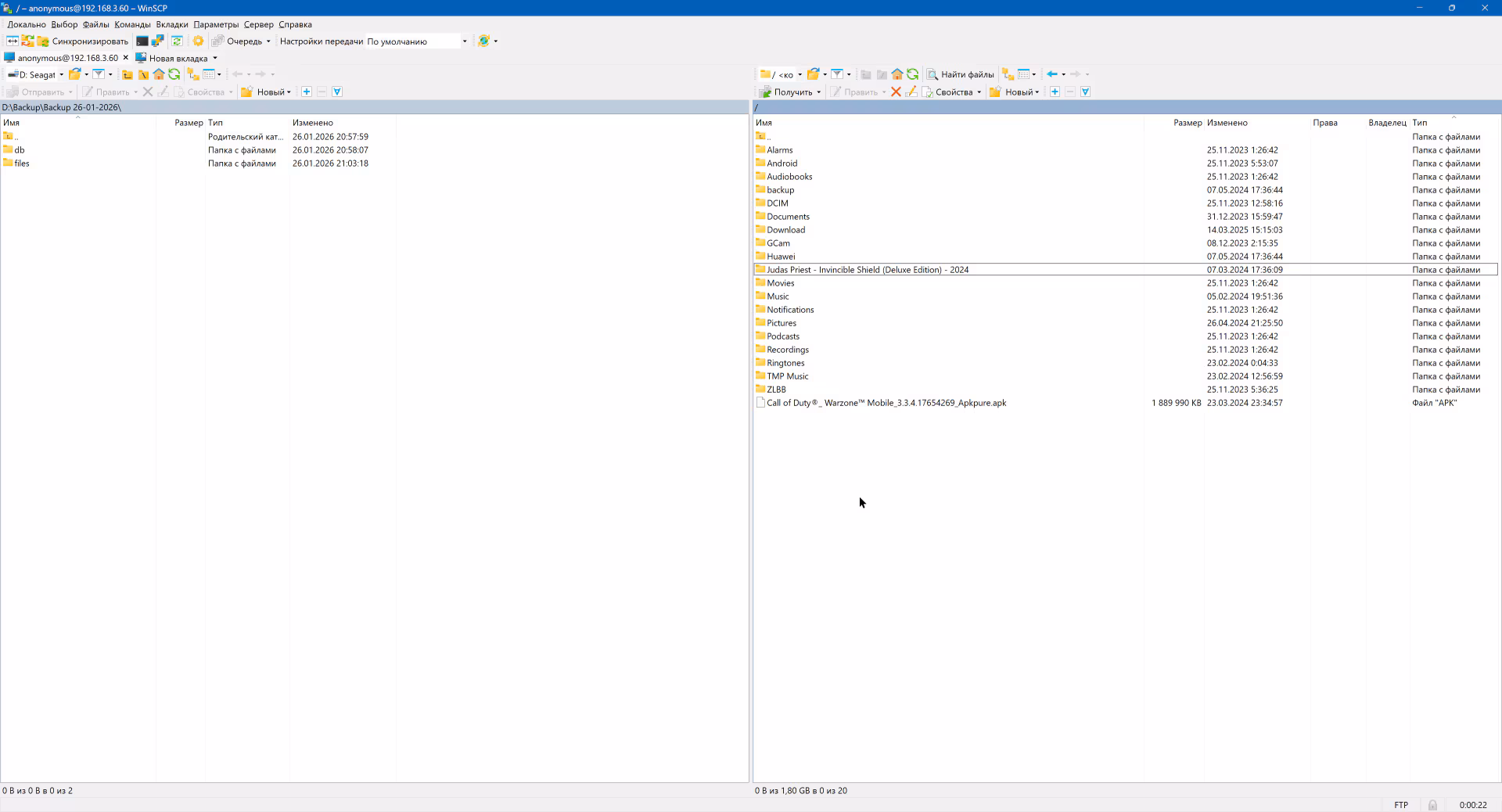Open the Параметры menu
The width and height of the screenshot is (1502, 812).
pyautogui.click(x=216, y=24)
